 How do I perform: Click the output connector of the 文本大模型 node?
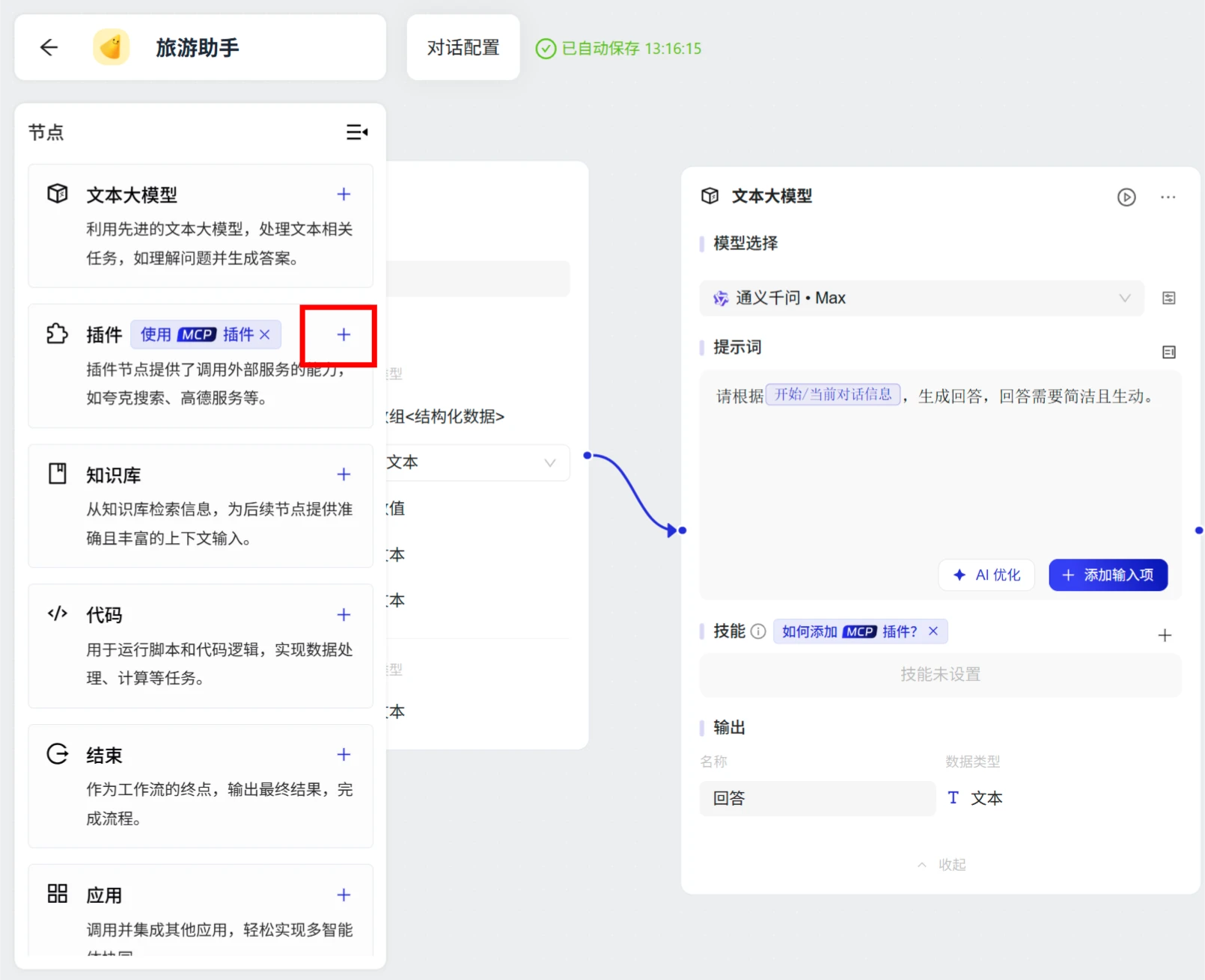(1199, 530)
